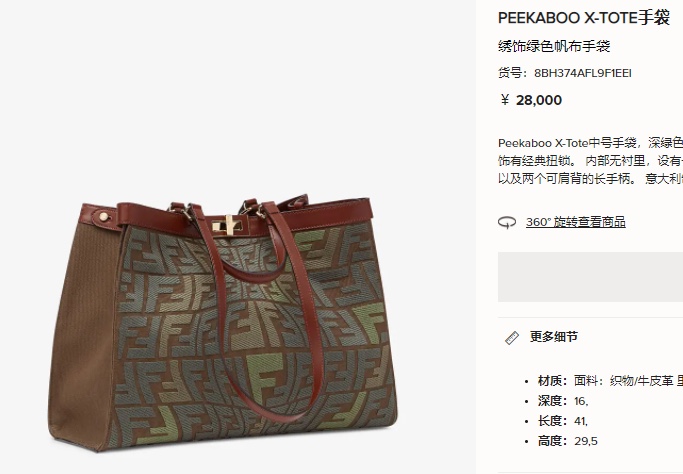The image size is (683, 474).
Task: Click the gold twist lock on the bag
Action: (228, 225)
